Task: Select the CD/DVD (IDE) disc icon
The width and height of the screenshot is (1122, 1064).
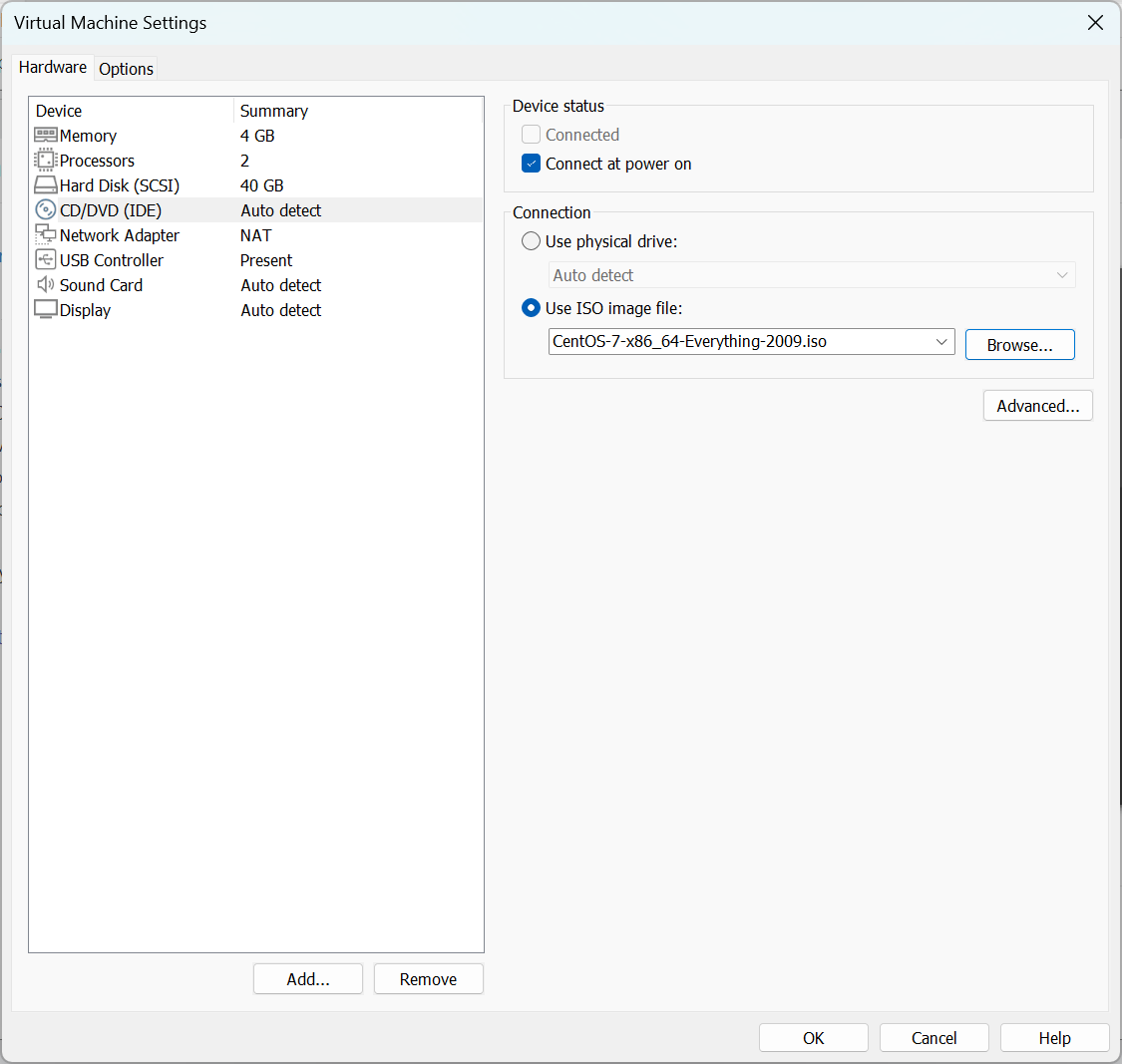Action: [x=46, y=210]
